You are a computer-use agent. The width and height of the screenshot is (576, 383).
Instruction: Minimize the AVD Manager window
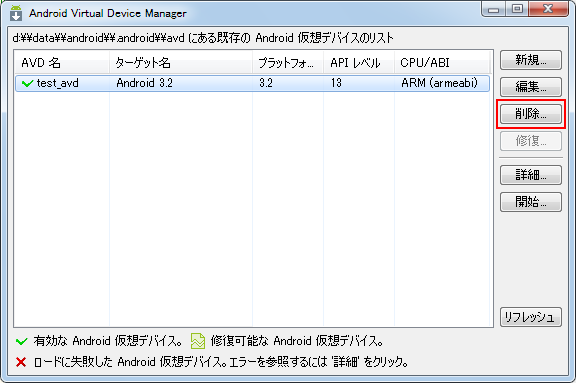pyautogui.click(x=493, y=9)
